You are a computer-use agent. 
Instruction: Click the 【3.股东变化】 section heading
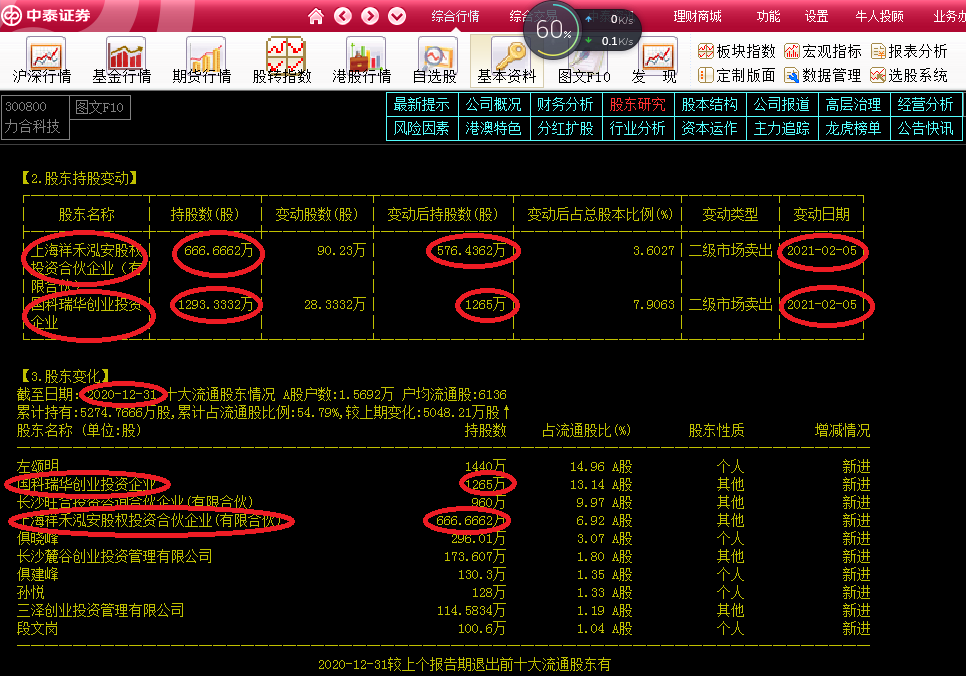[x=65, y=376]
